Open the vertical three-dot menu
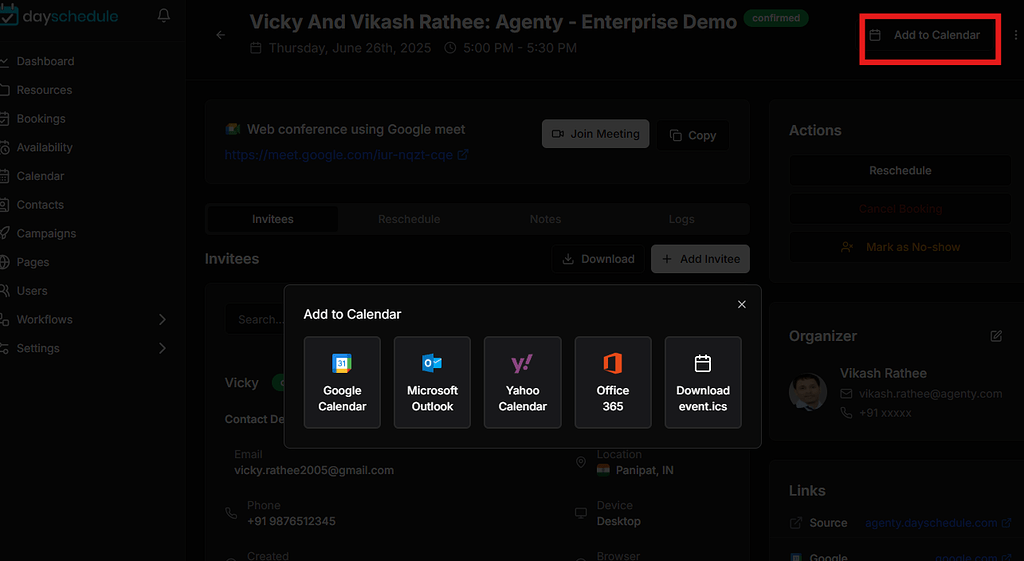 pos(1016,35)
